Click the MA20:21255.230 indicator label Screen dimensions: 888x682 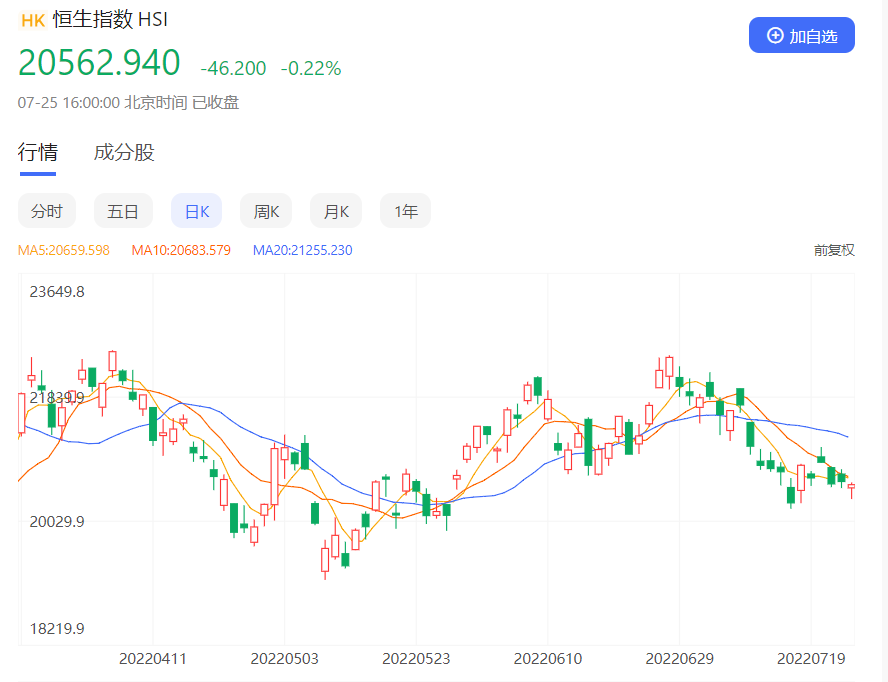(302, 250)
